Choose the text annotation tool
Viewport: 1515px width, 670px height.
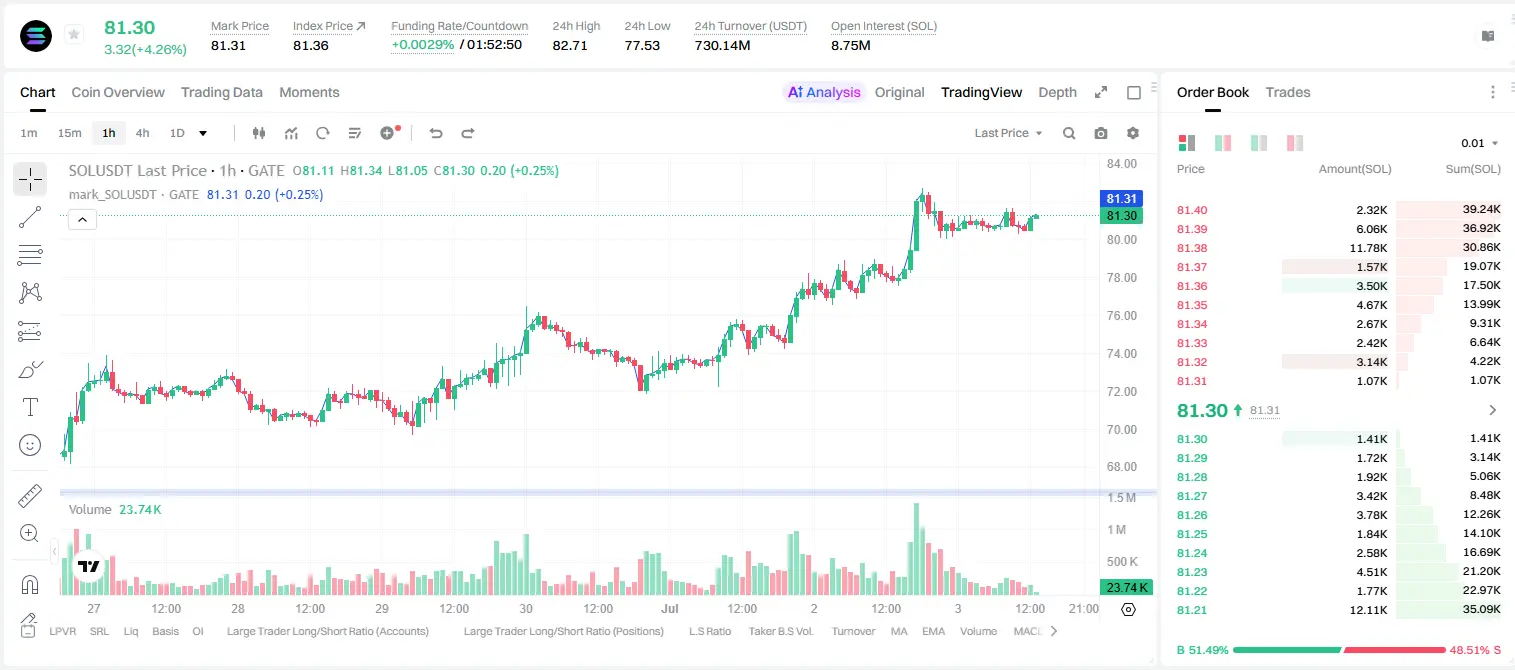[30, 407]
